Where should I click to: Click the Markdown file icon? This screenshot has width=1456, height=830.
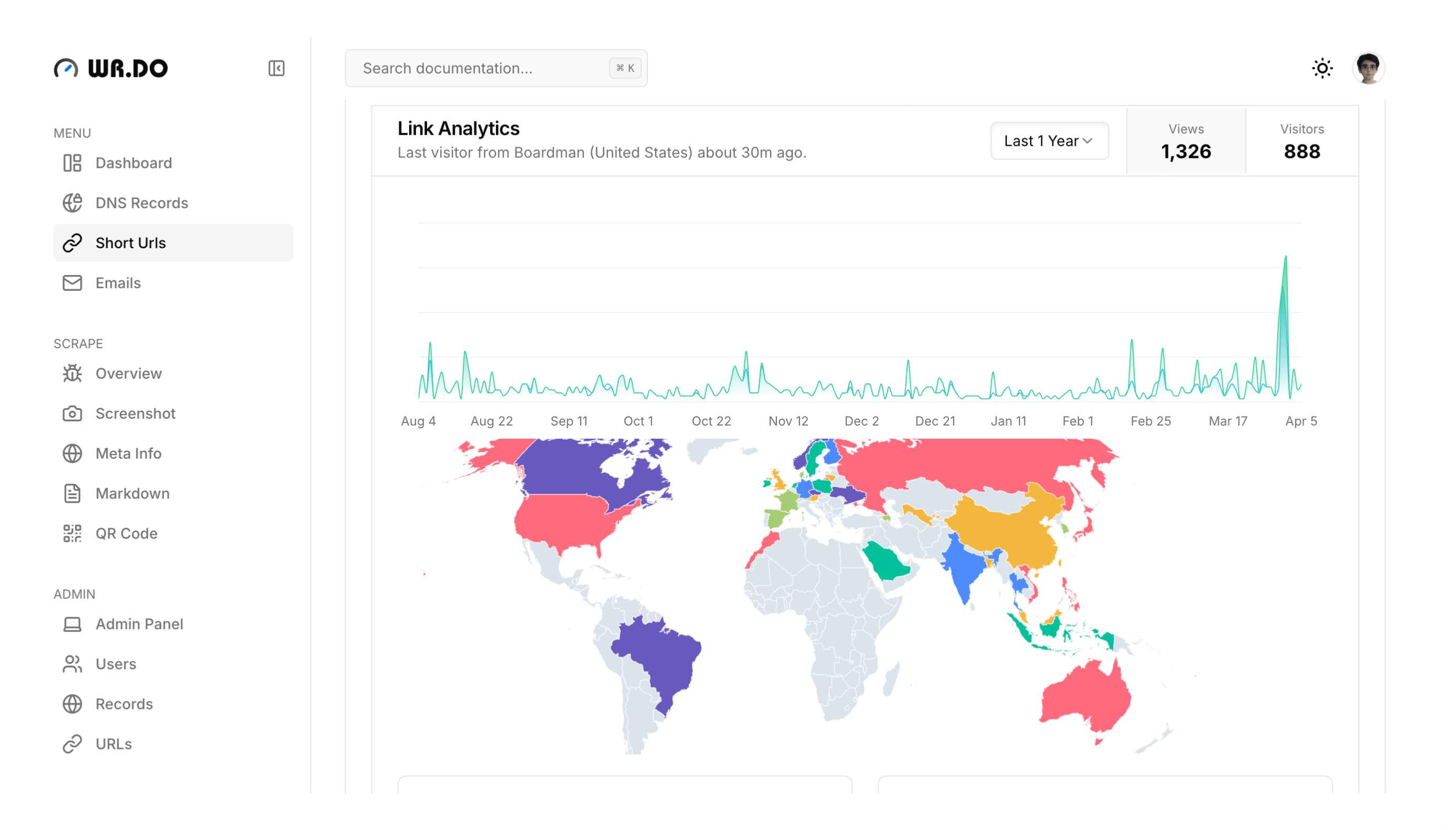[x=73, y=493]
